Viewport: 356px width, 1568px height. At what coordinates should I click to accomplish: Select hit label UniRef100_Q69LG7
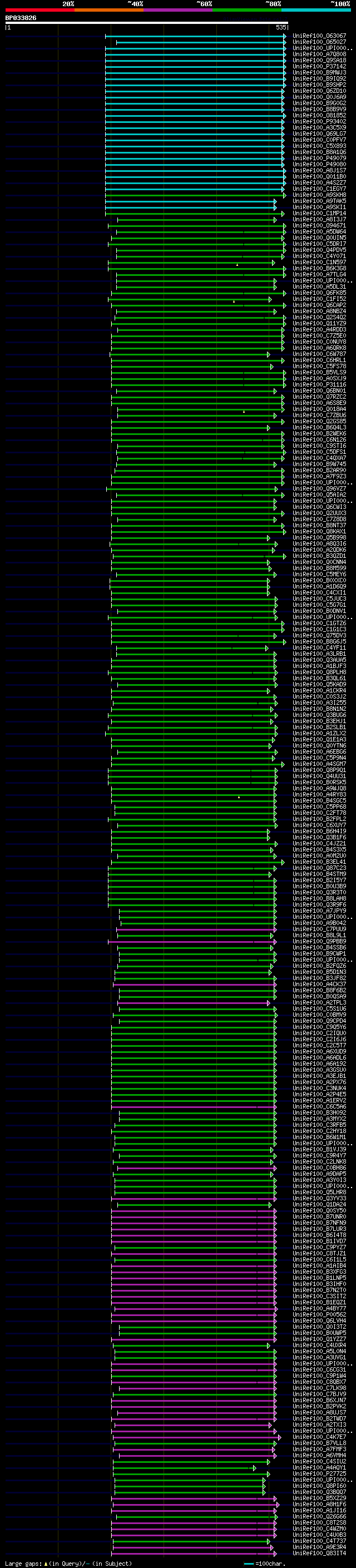pos(319,133)
